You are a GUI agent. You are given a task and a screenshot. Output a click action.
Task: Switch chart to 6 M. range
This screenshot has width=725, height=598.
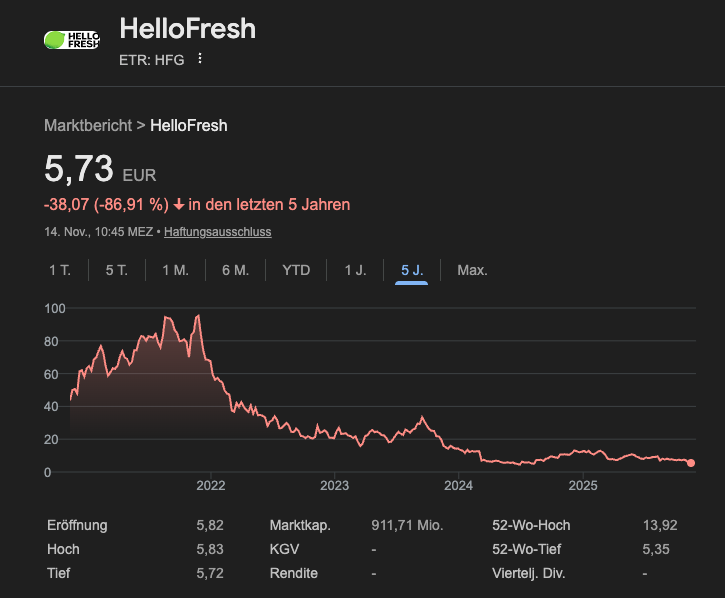pos(235,270)
